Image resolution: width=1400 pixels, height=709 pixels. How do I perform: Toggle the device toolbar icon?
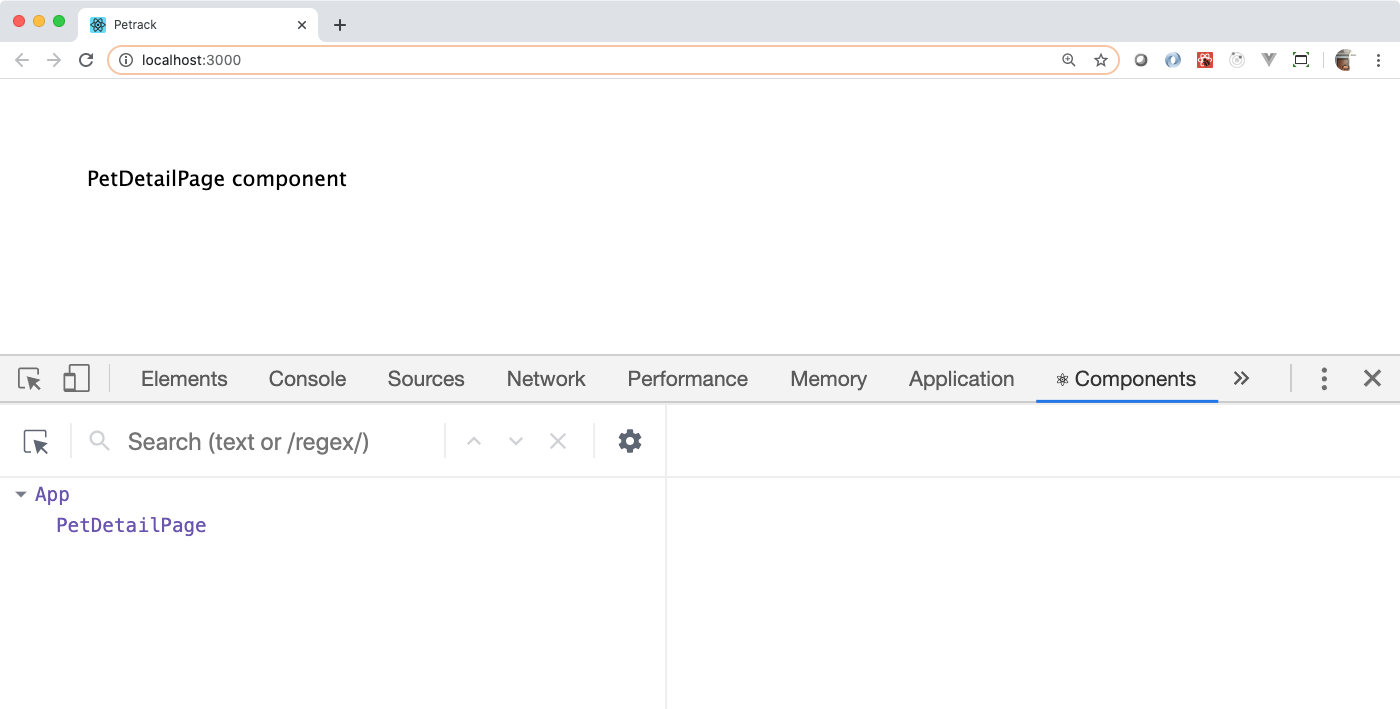click(x=76, y=379)
